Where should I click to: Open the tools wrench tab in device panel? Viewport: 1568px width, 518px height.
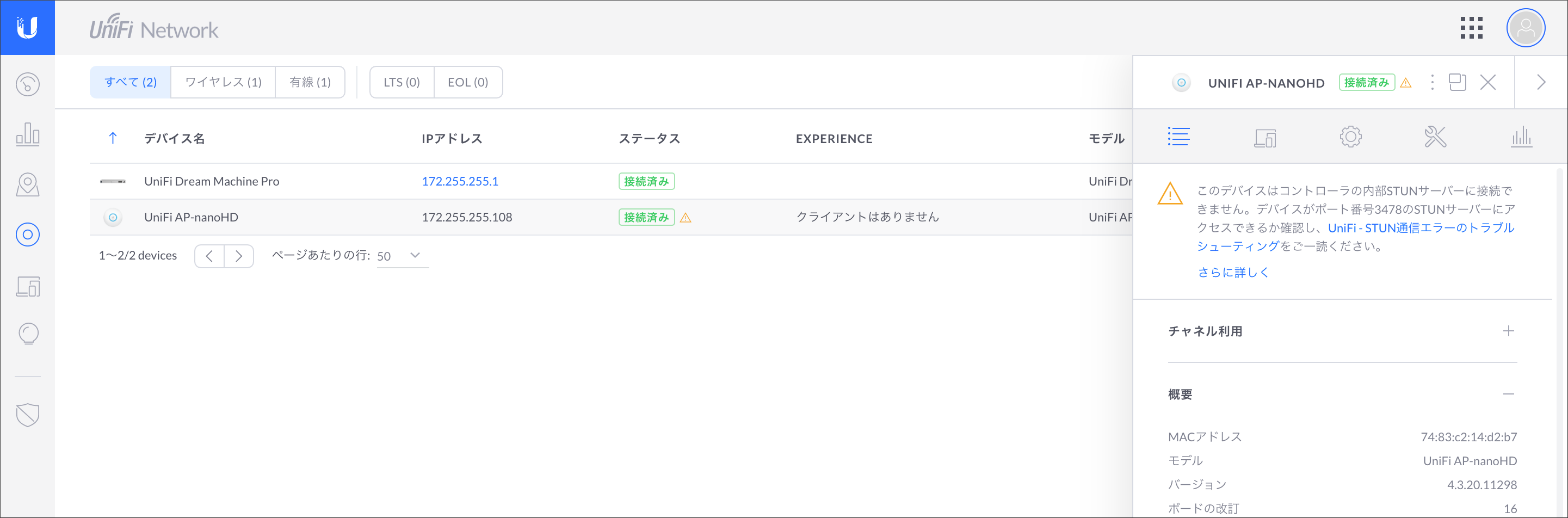[x=1435, y=137]
